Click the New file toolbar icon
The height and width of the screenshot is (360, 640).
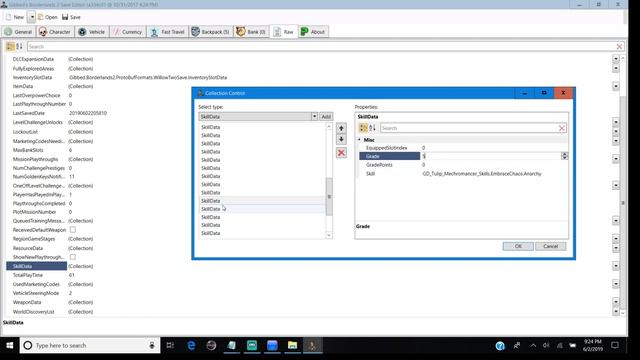point(9,17)
